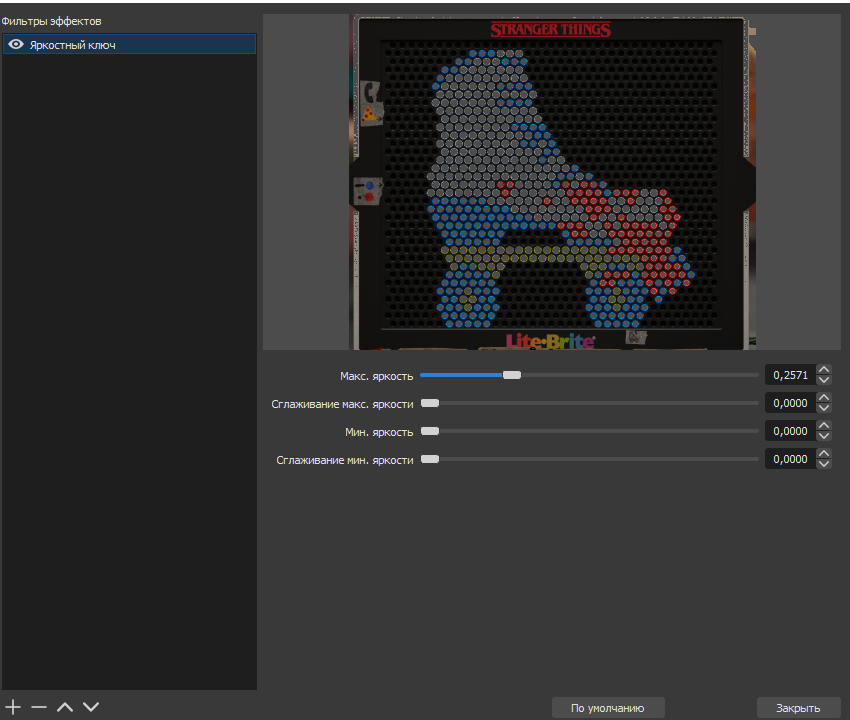Focus the Сглаживание макс. яркости value field
This screenshot has width=850, height=720.
click(790, 403)
